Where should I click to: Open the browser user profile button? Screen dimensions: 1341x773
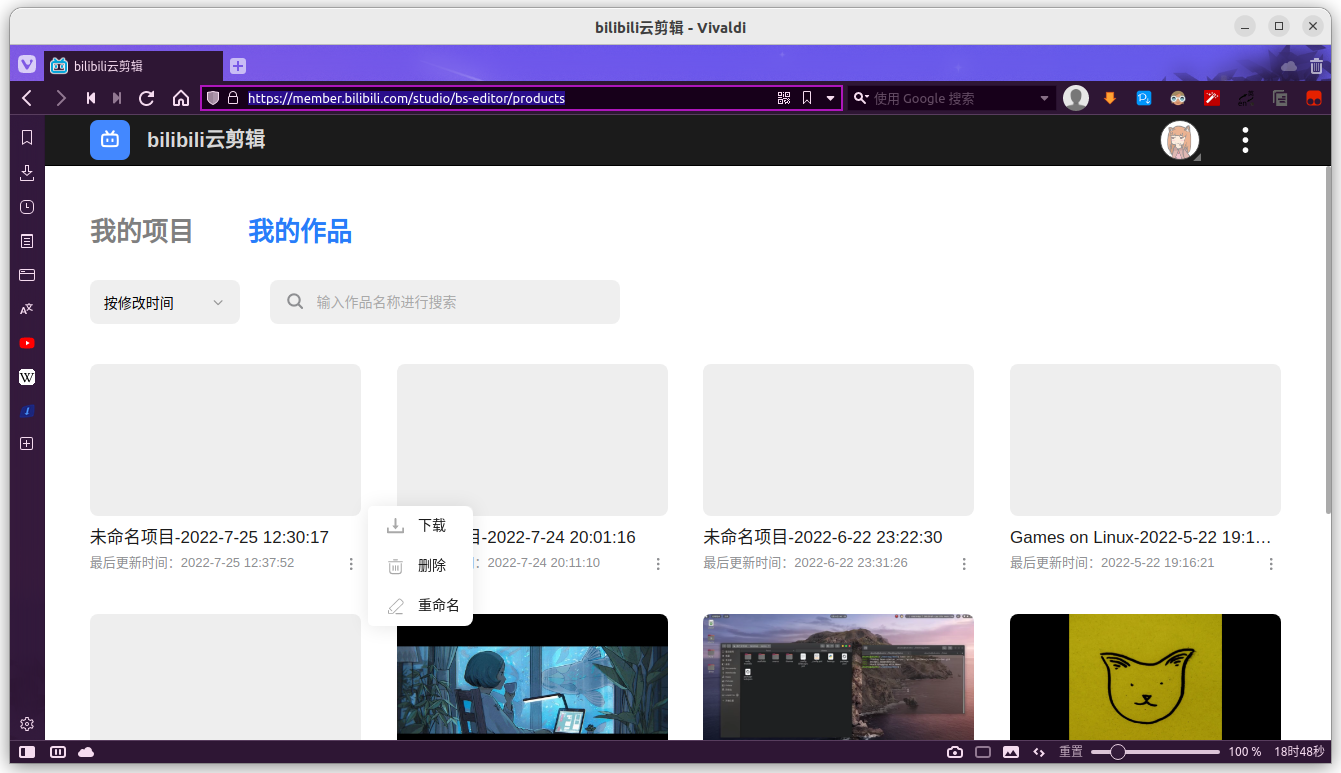[x=1076, y=98]
